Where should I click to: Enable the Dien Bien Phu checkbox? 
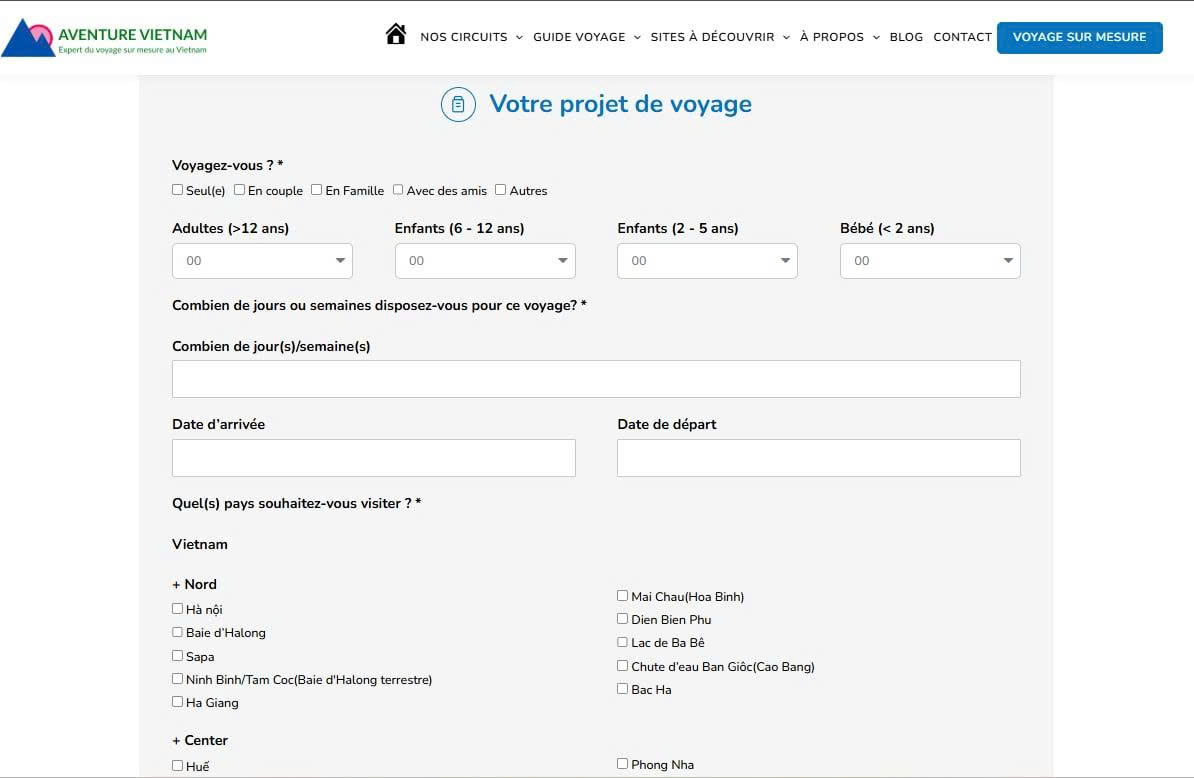[x=622, y=619]
